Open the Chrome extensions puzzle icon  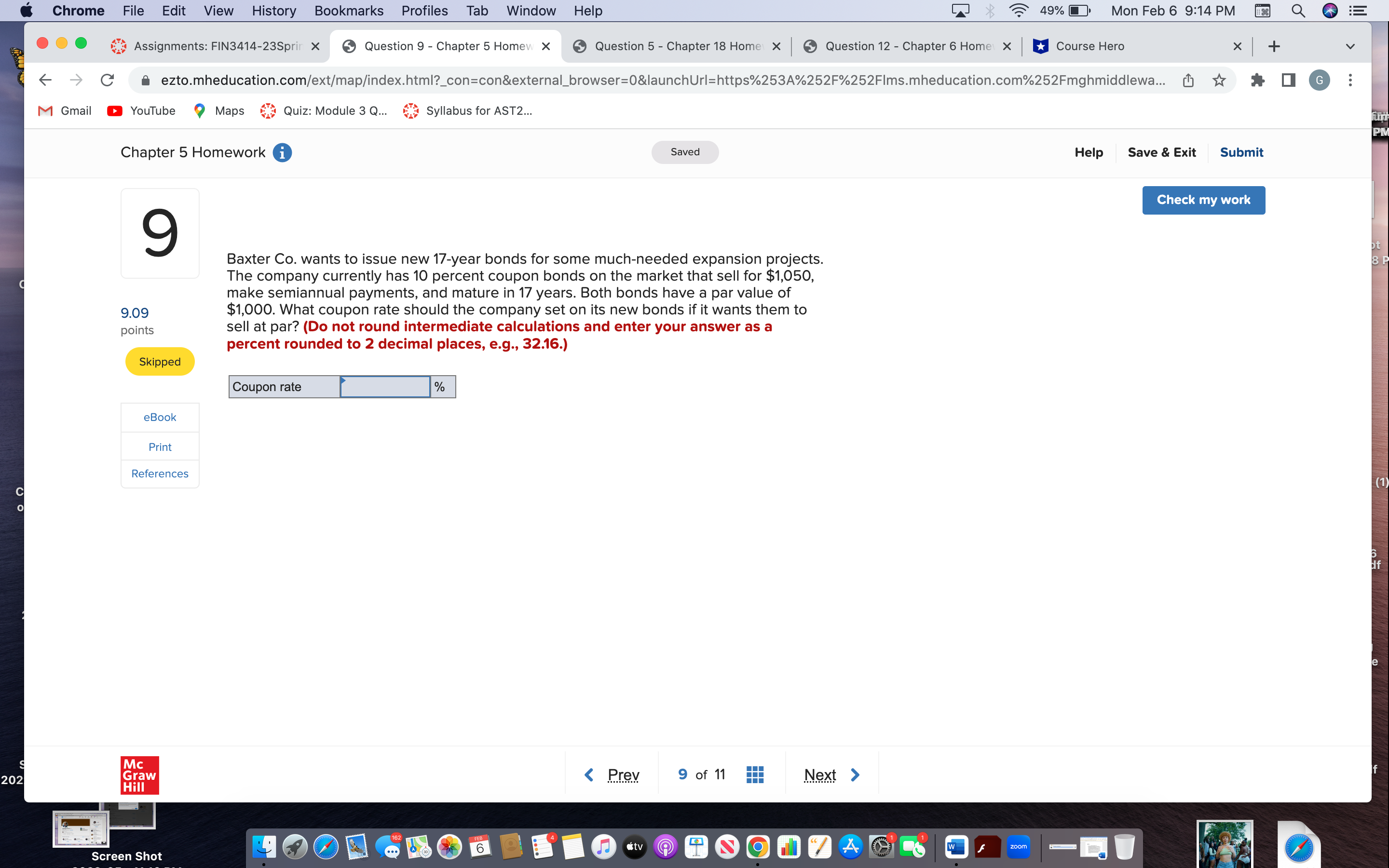coord(1258,81)
